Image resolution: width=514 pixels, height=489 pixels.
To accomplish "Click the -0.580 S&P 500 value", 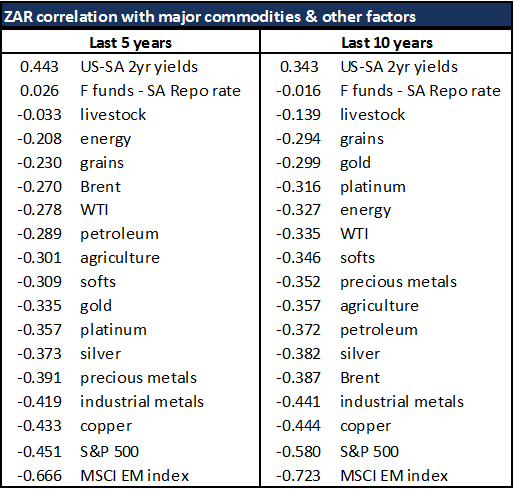I will (x=298, y=452).
